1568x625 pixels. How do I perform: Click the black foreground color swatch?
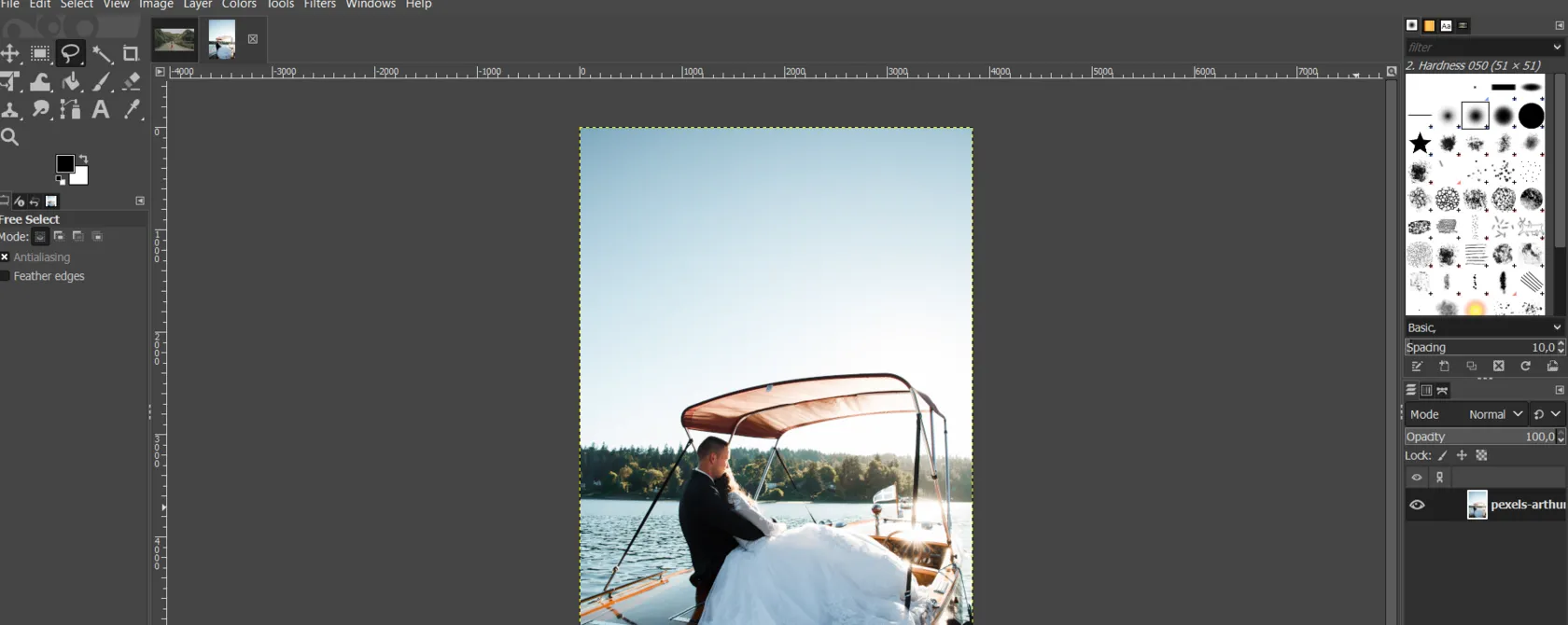click(x=63, y=164)
